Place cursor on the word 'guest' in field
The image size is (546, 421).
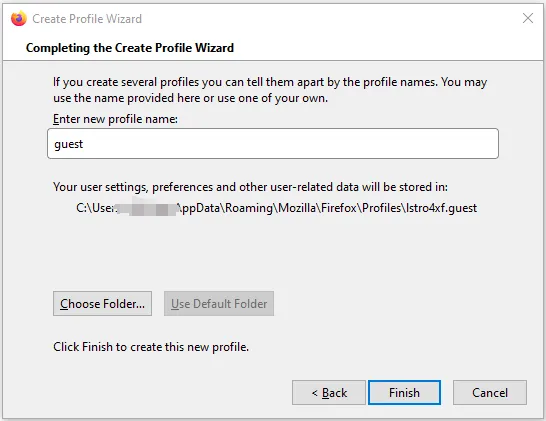(x=69, y=144)
